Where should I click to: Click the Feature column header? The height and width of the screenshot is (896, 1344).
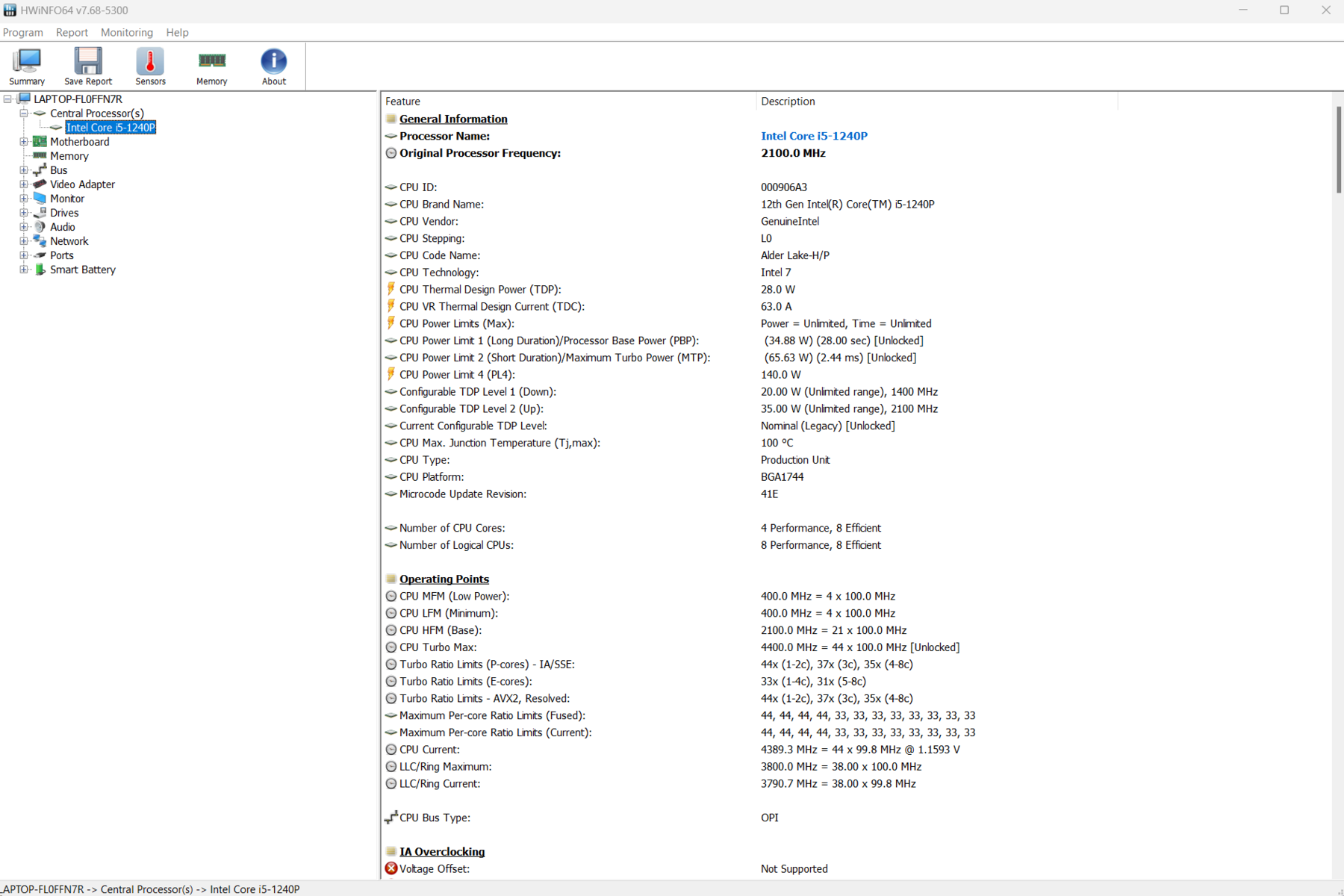coord(567,102)
